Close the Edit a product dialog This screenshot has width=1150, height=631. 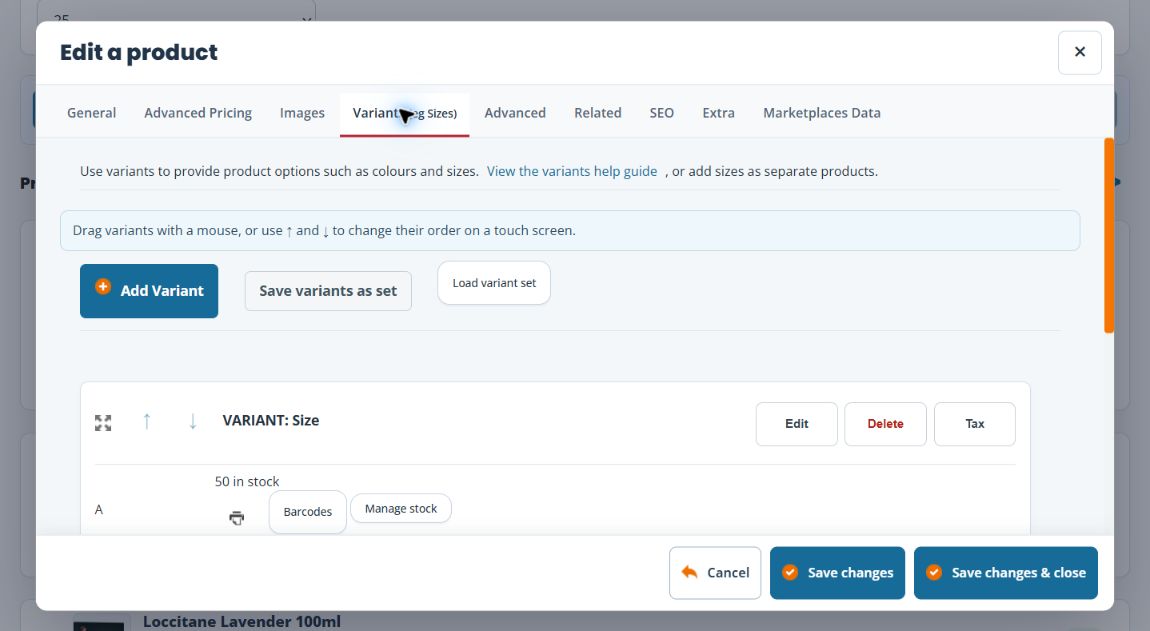(x=1079, y=52)
